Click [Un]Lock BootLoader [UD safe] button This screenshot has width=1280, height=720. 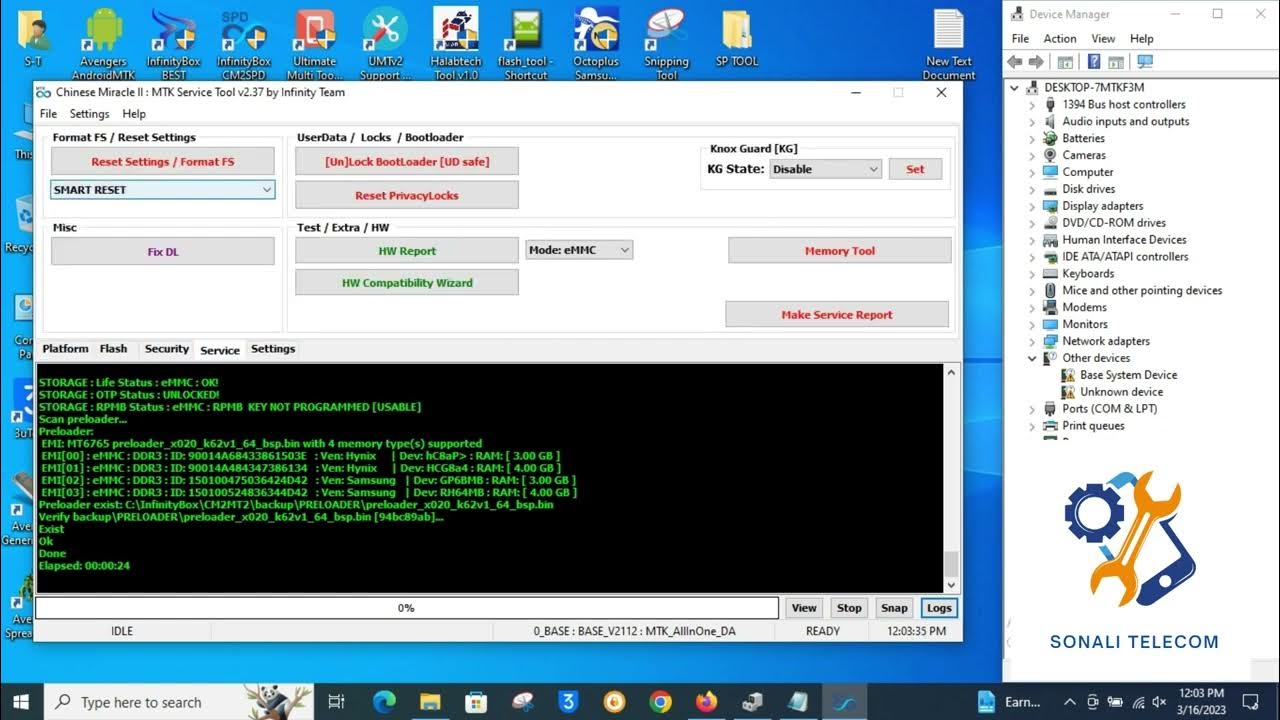pos(407,161)
